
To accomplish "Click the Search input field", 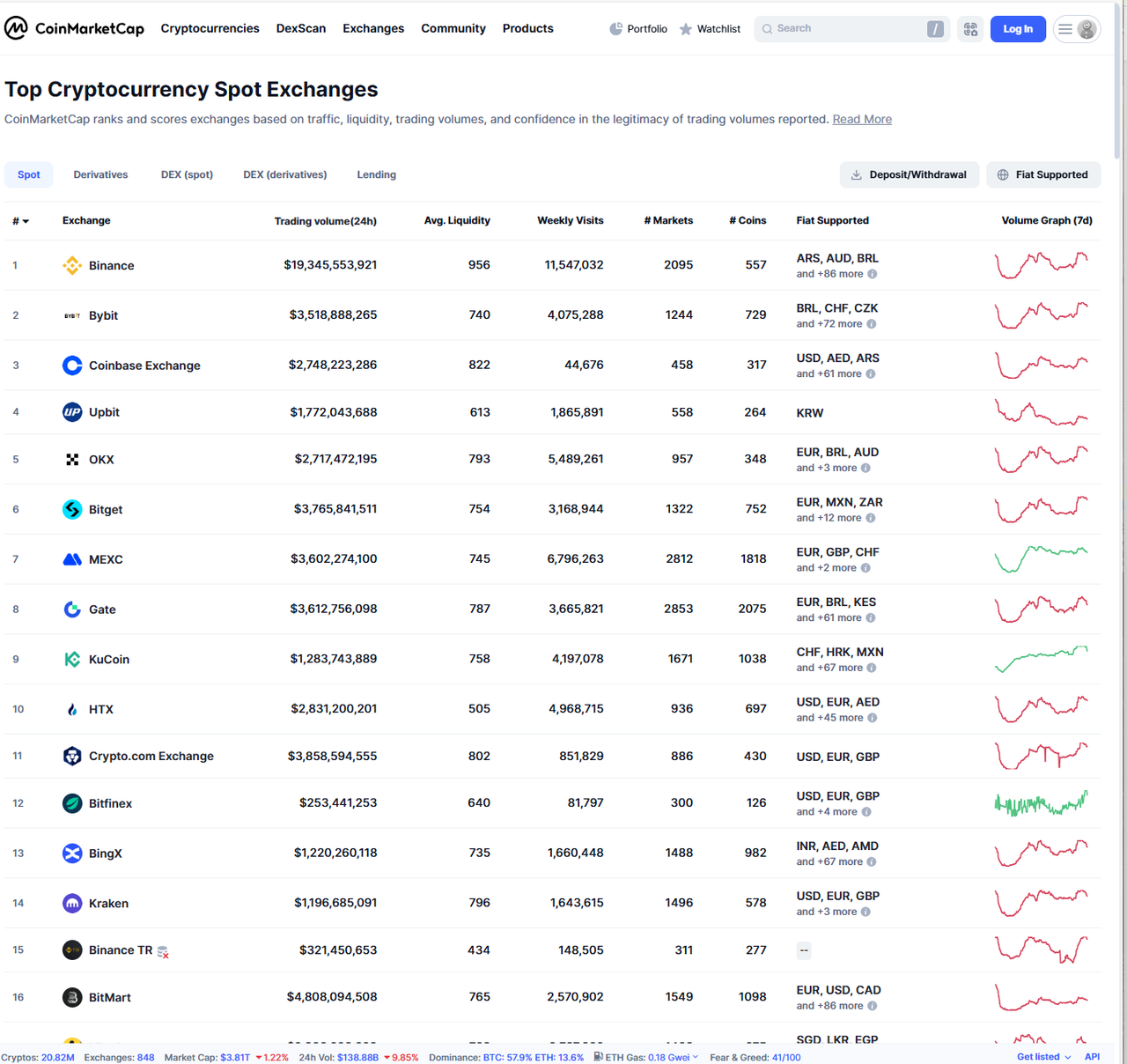I will [851, 29].
